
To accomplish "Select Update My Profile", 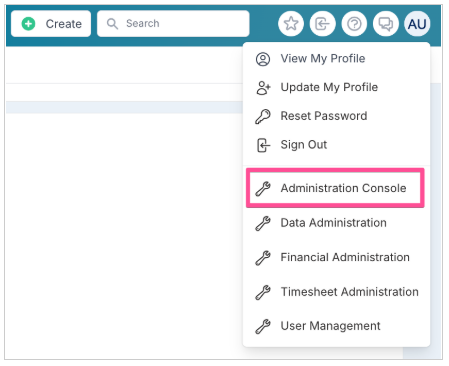I will click(x=337, y=87).
